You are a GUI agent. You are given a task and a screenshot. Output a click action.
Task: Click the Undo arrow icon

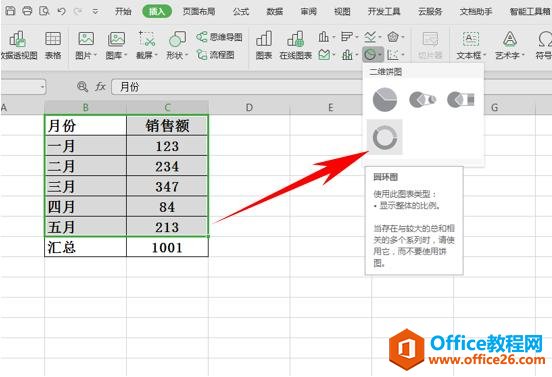pyautogui.click(x=62, y=11)
